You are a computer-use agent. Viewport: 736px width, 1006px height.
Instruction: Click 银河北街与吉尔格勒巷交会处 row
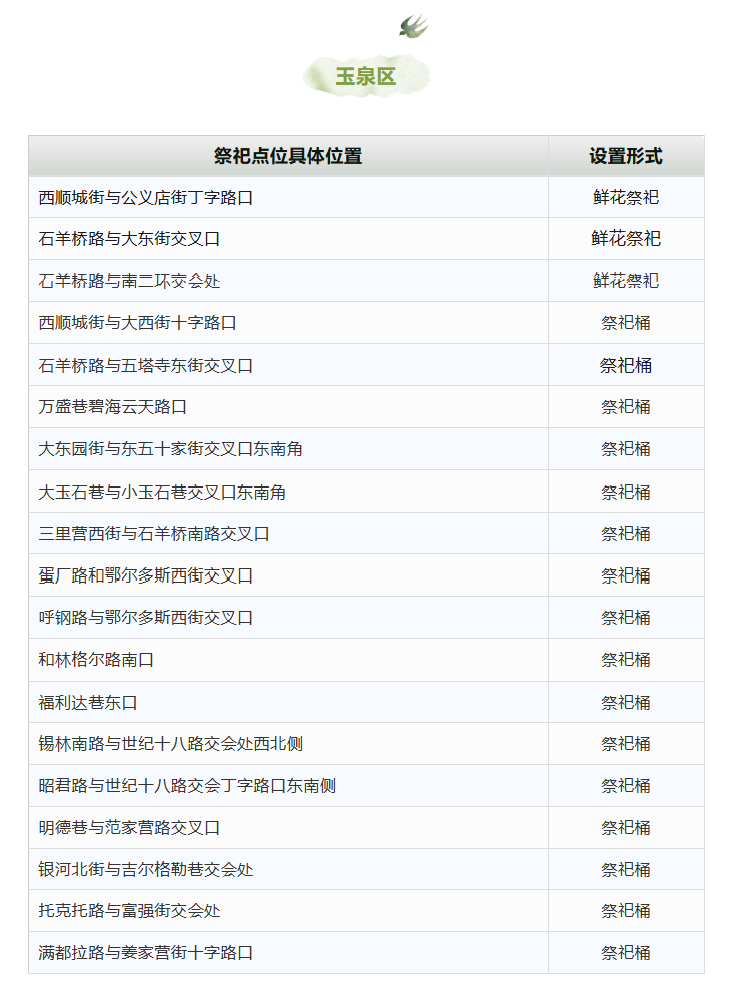(x=146, y=870)
